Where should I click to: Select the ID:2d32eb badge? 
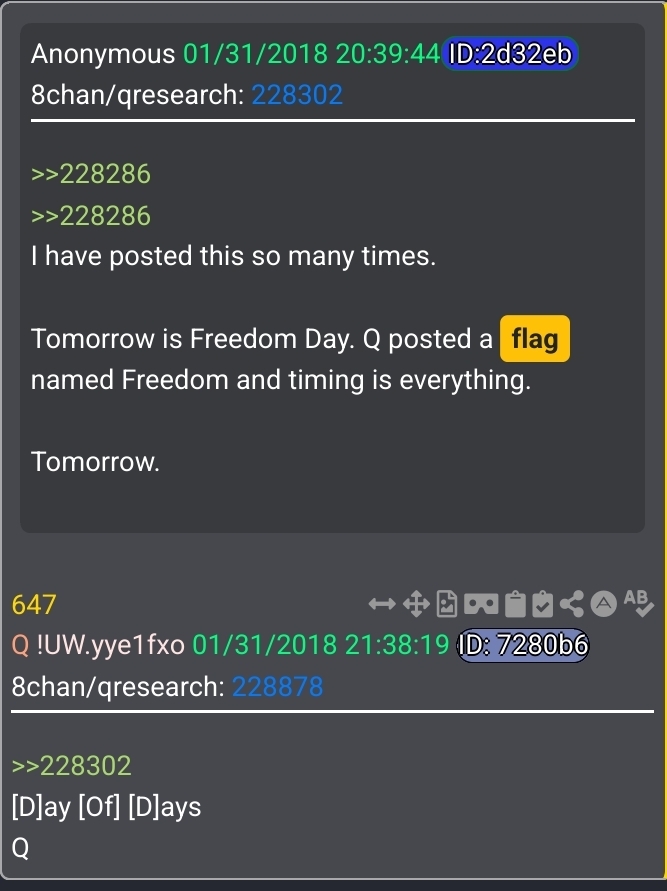pos(510,54)
